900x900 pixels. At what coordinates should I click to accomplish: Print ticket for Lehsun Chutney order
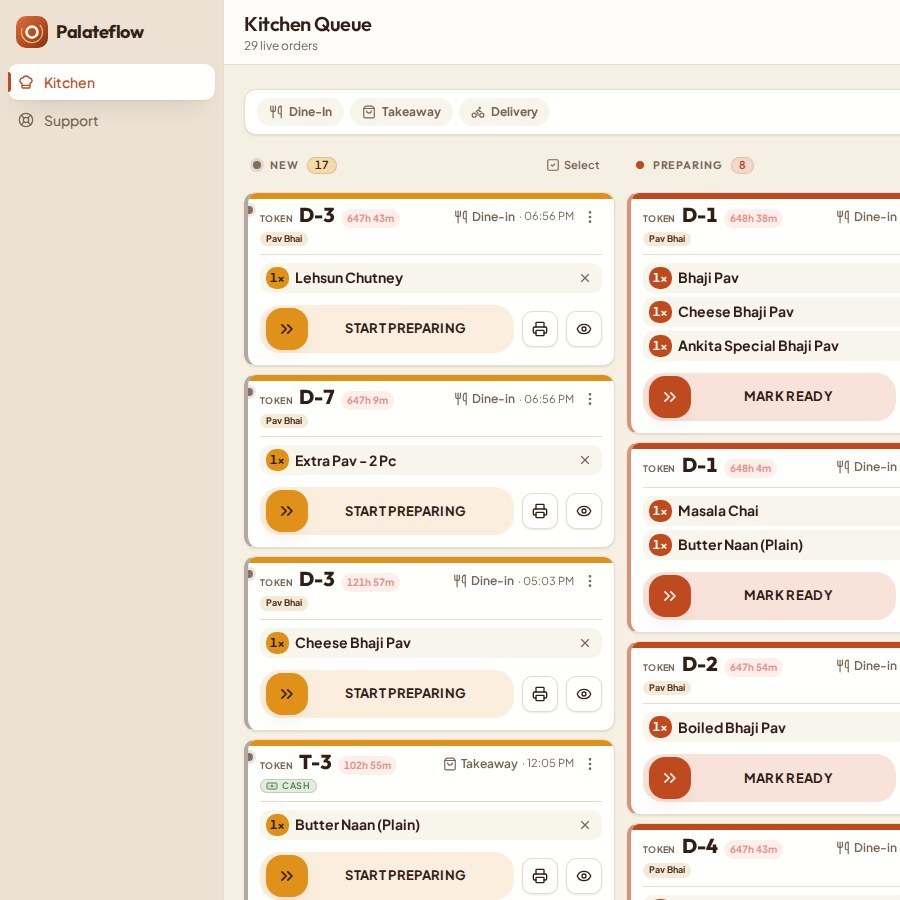coord(540,329)
